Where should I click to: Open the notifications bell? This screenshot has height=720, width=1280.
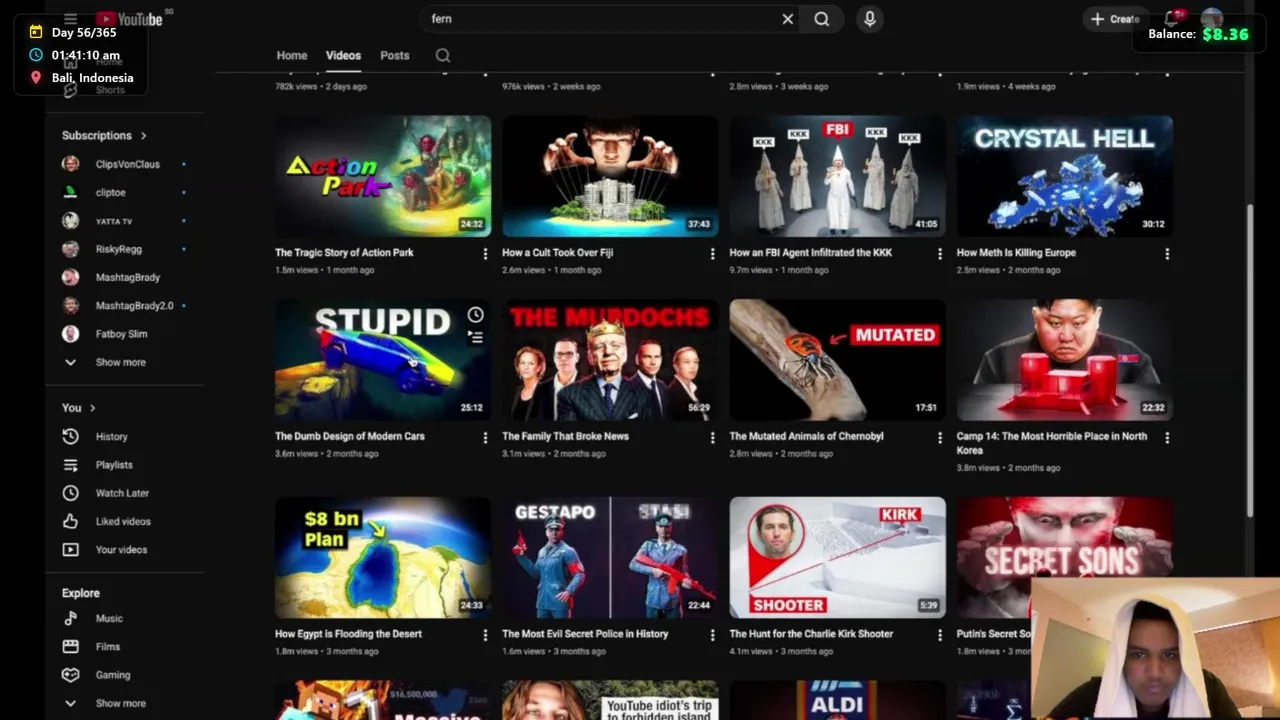(x=1171, y=19)
